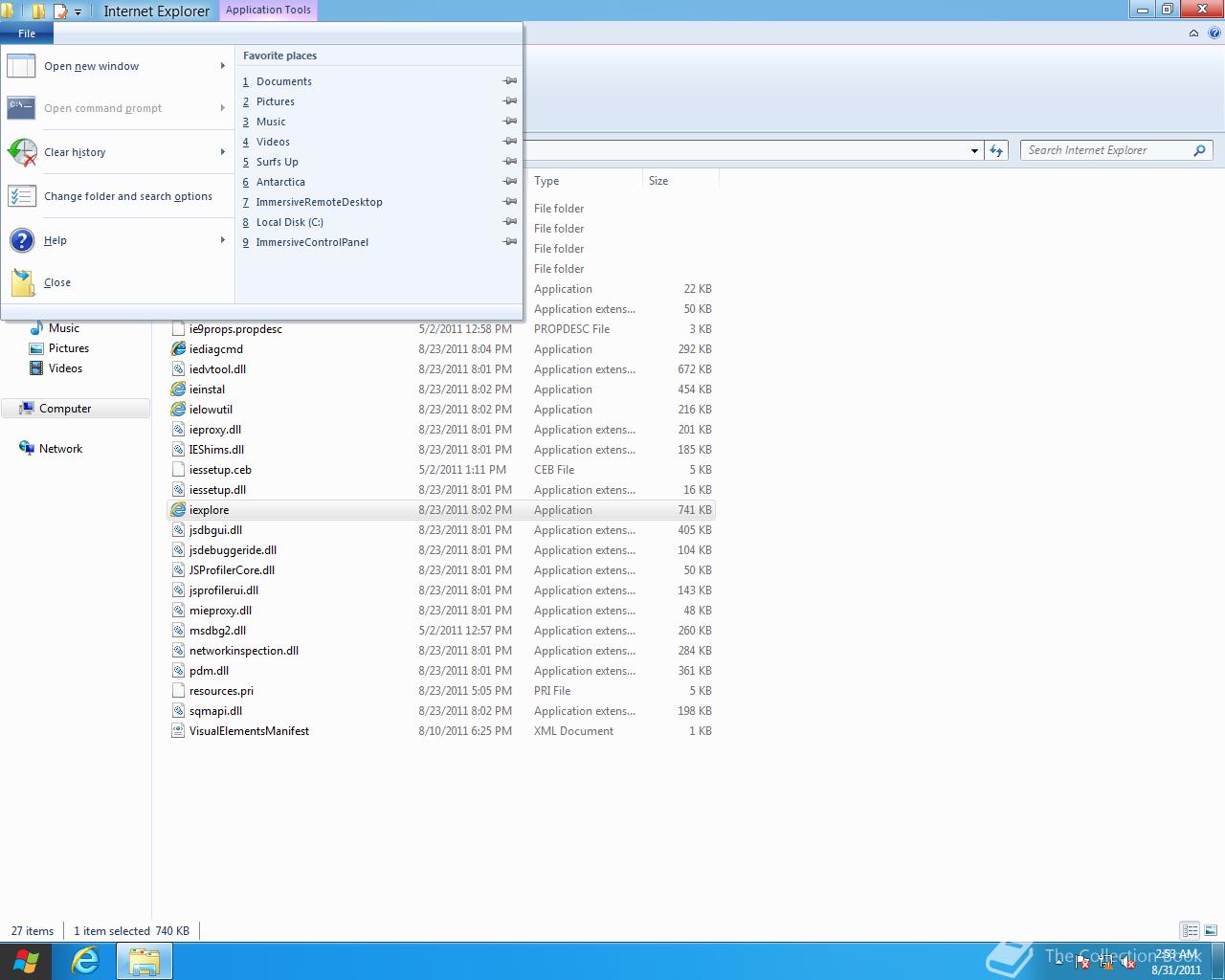Select iedvtool.dll file icon
This screenshot has height=980, width=1225.
click(178, 369)
